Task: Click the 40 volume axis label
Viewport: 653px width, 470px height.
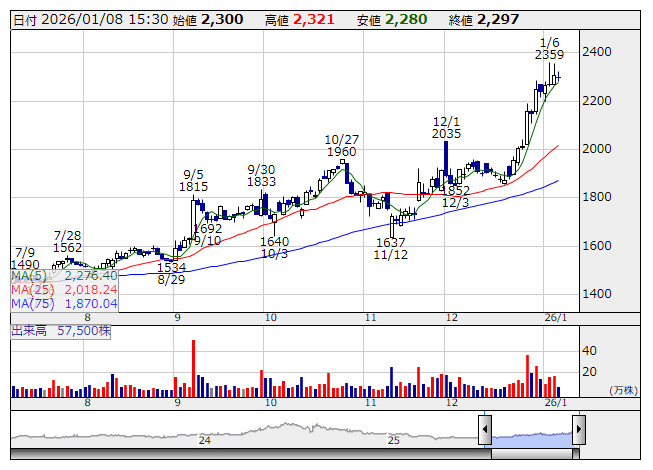Action: pyautogui.click(x=589, y=351)
